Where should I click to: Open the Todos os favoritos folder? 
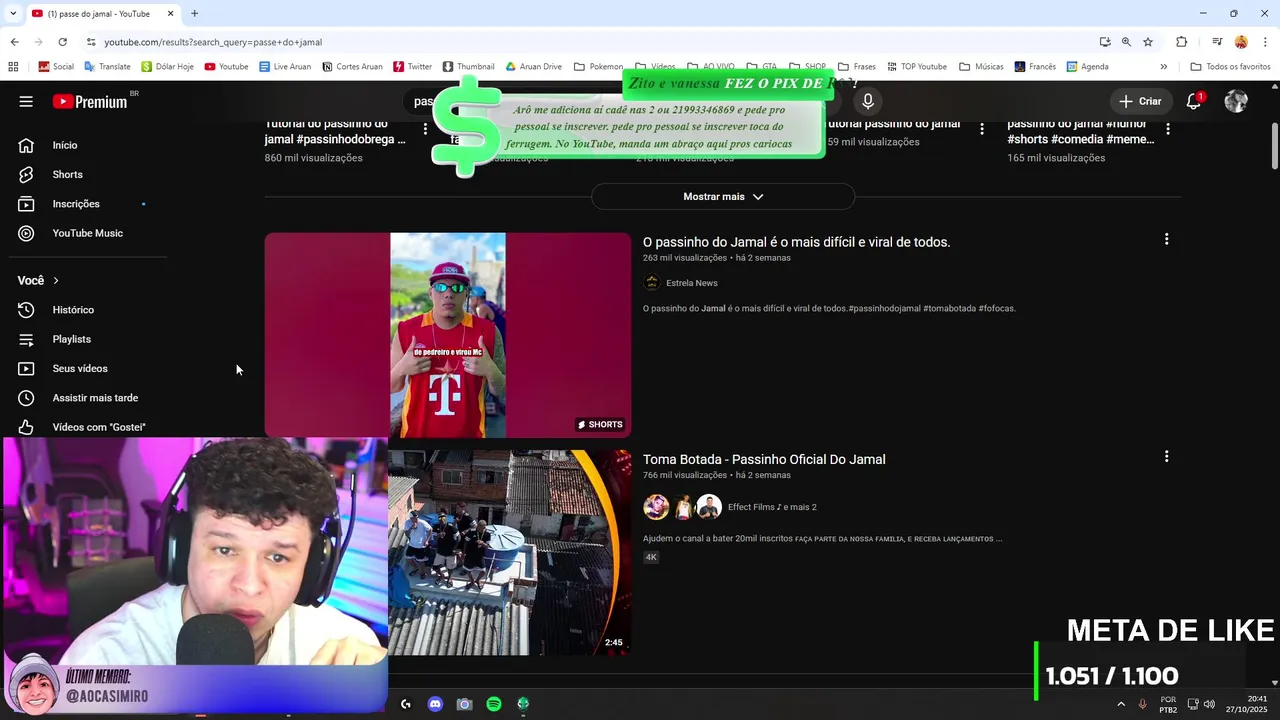1230,67
